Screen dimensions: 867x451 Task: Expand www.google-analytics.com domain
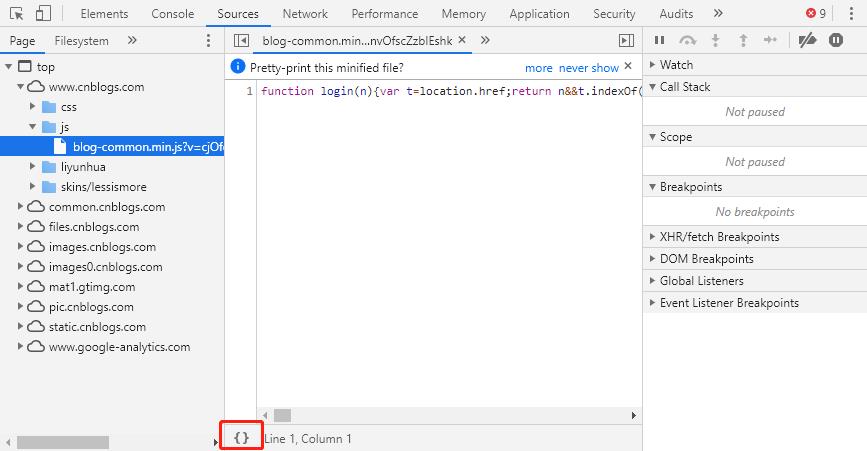coord(20,347)
